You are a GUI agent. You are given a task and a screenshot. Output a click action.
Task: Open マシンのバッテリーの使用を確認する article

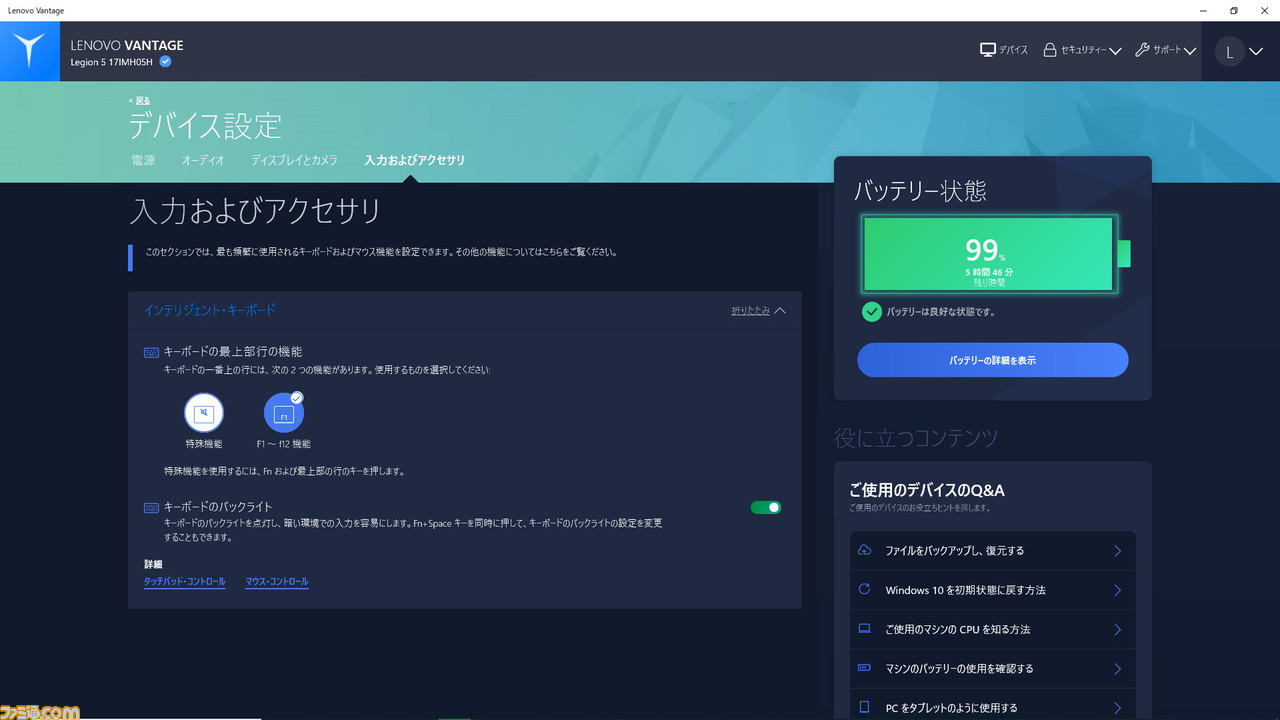tap(992, 668)
